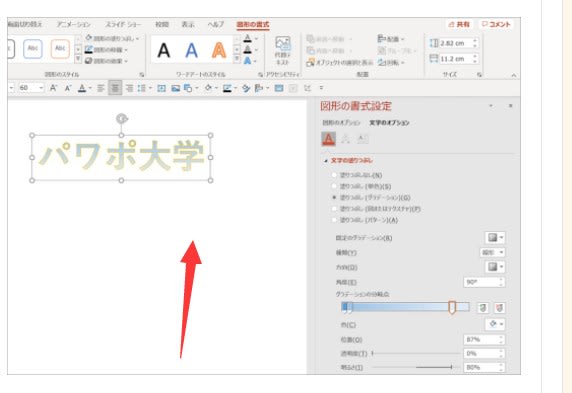
Task: Click the orange gradient stop on slider
Action: tap(452, 307)
